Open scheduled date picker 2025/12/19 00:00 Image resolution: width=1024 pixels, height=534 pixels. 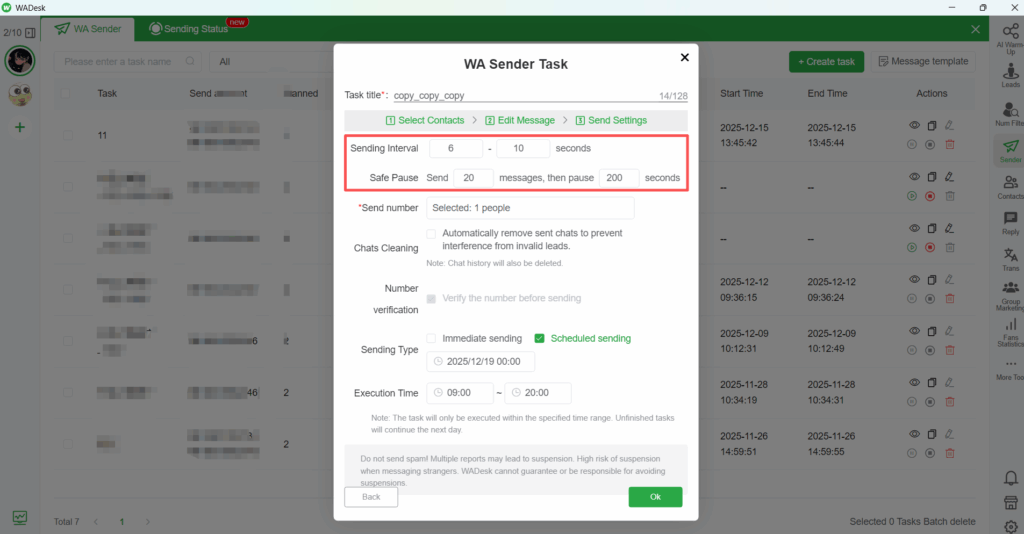tap(481, 362)
